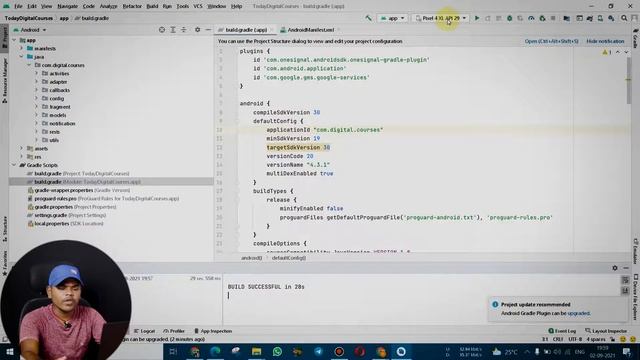This screenshot has width=640, height=360.
Task: Open the Tools menu
Action: point(182,6)
